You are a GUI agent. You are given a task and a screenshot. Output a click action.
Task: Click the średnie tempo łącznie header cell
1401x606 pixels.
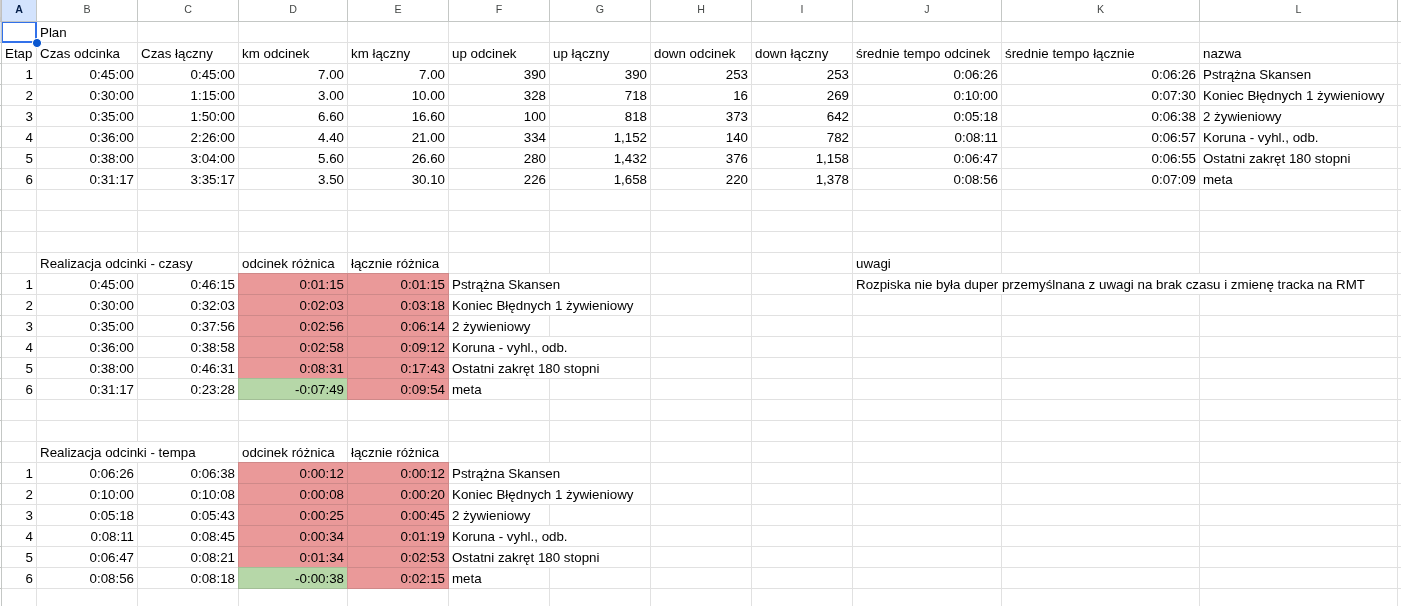click(1100, 53)
